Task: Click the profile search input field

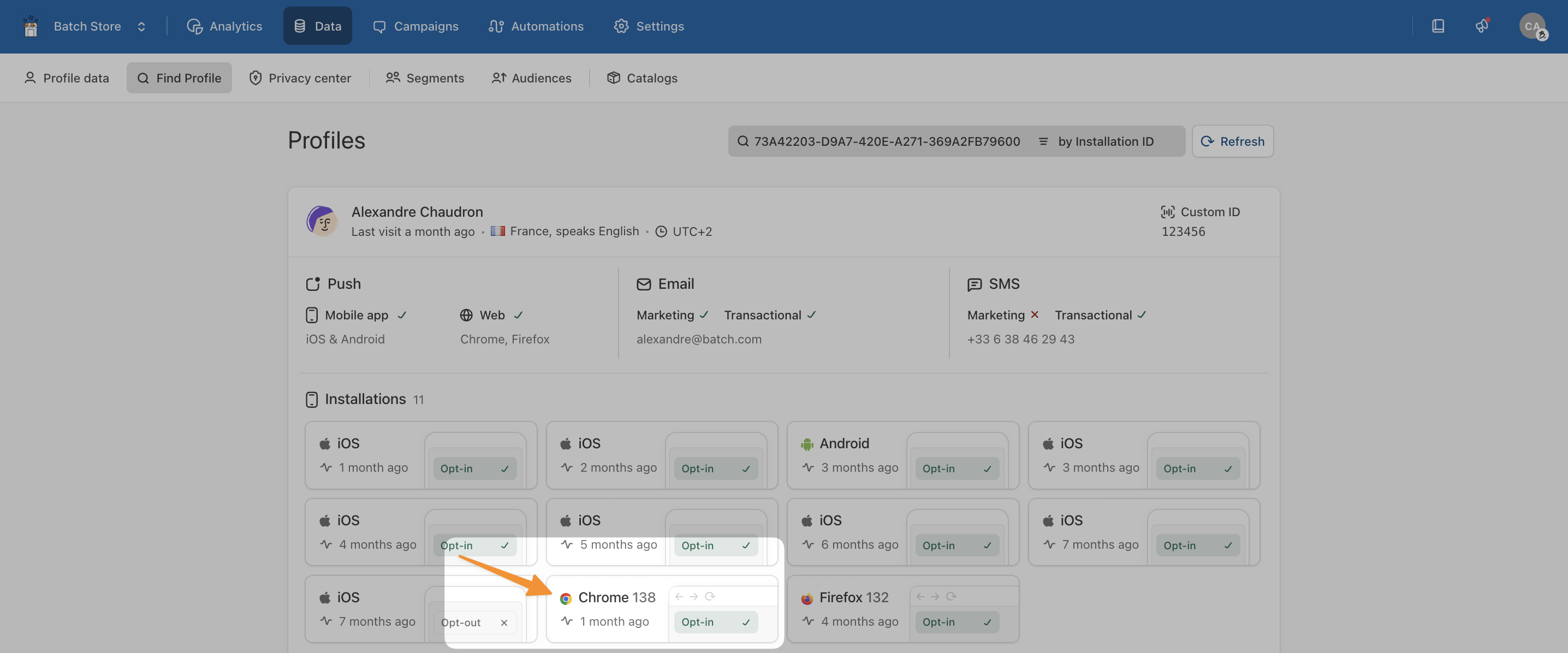Action: 886,141
